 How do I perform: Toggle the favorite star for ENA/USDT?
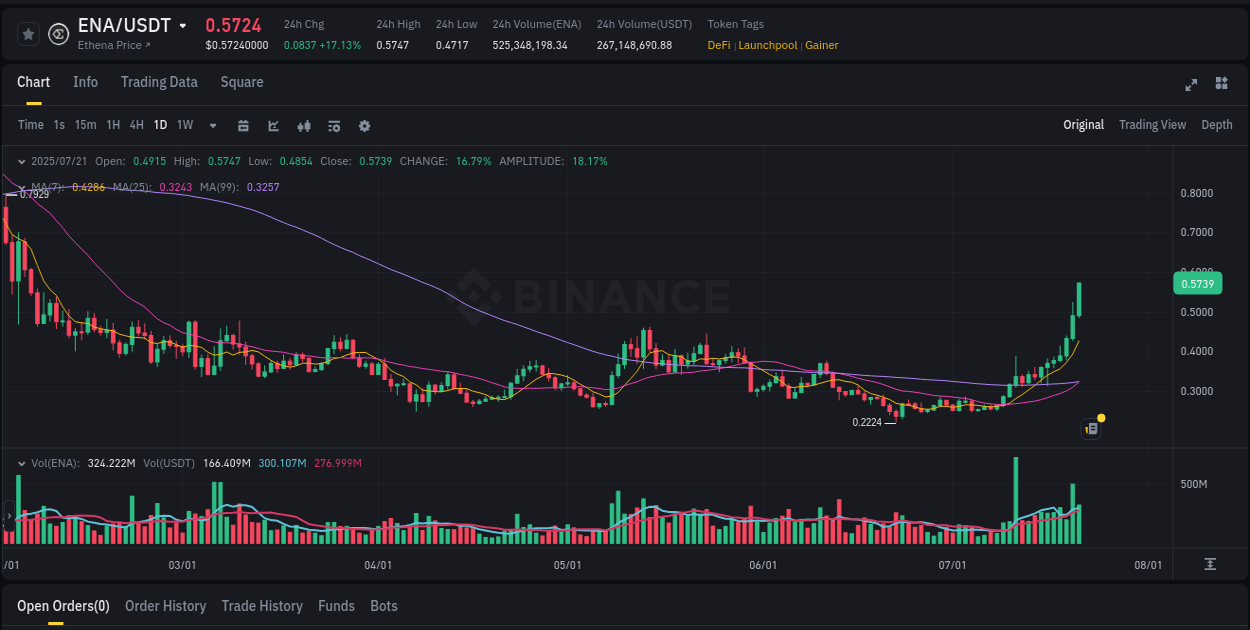pos(28,33)
